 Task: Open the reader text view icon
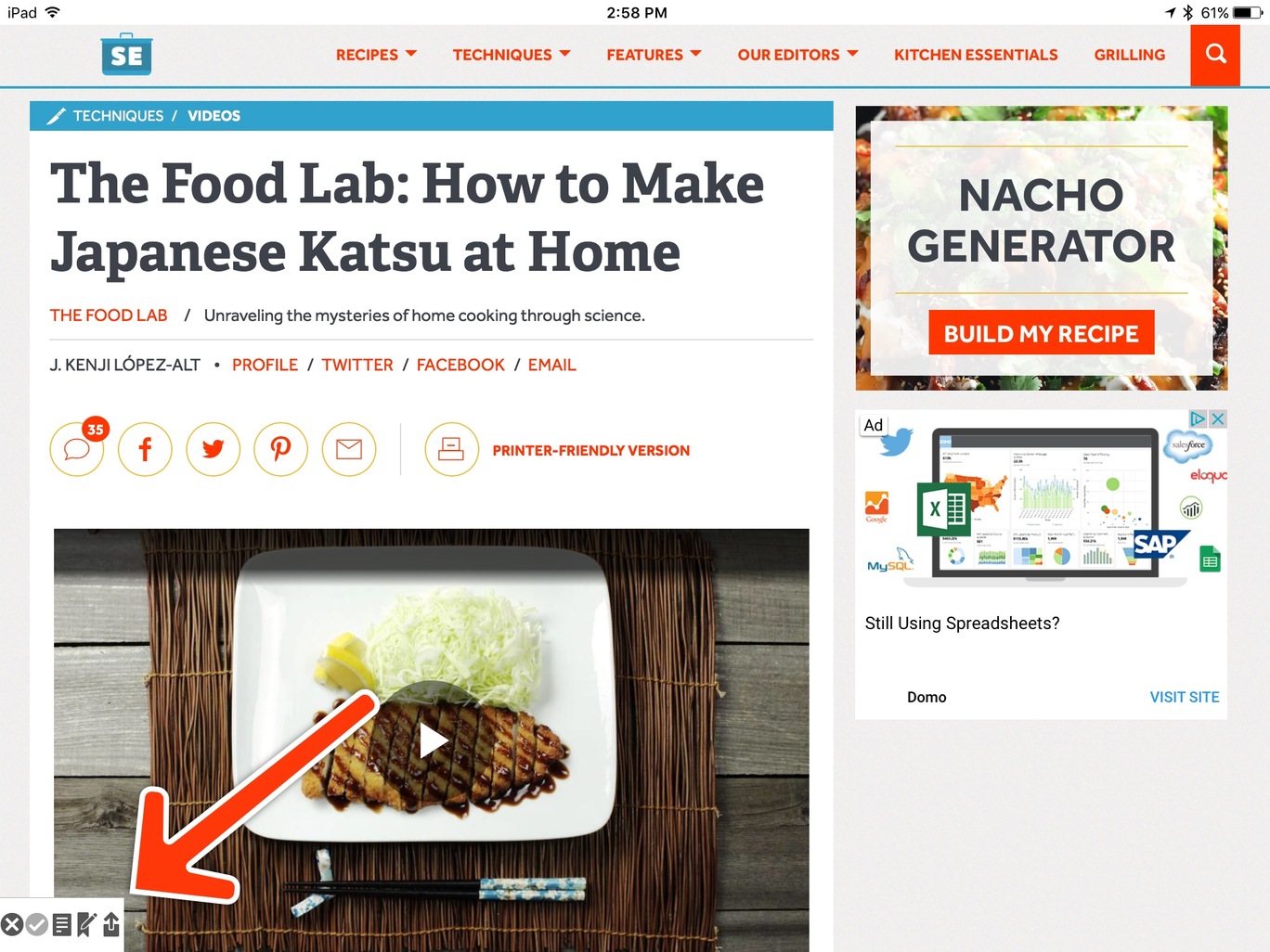coord(61,924)
